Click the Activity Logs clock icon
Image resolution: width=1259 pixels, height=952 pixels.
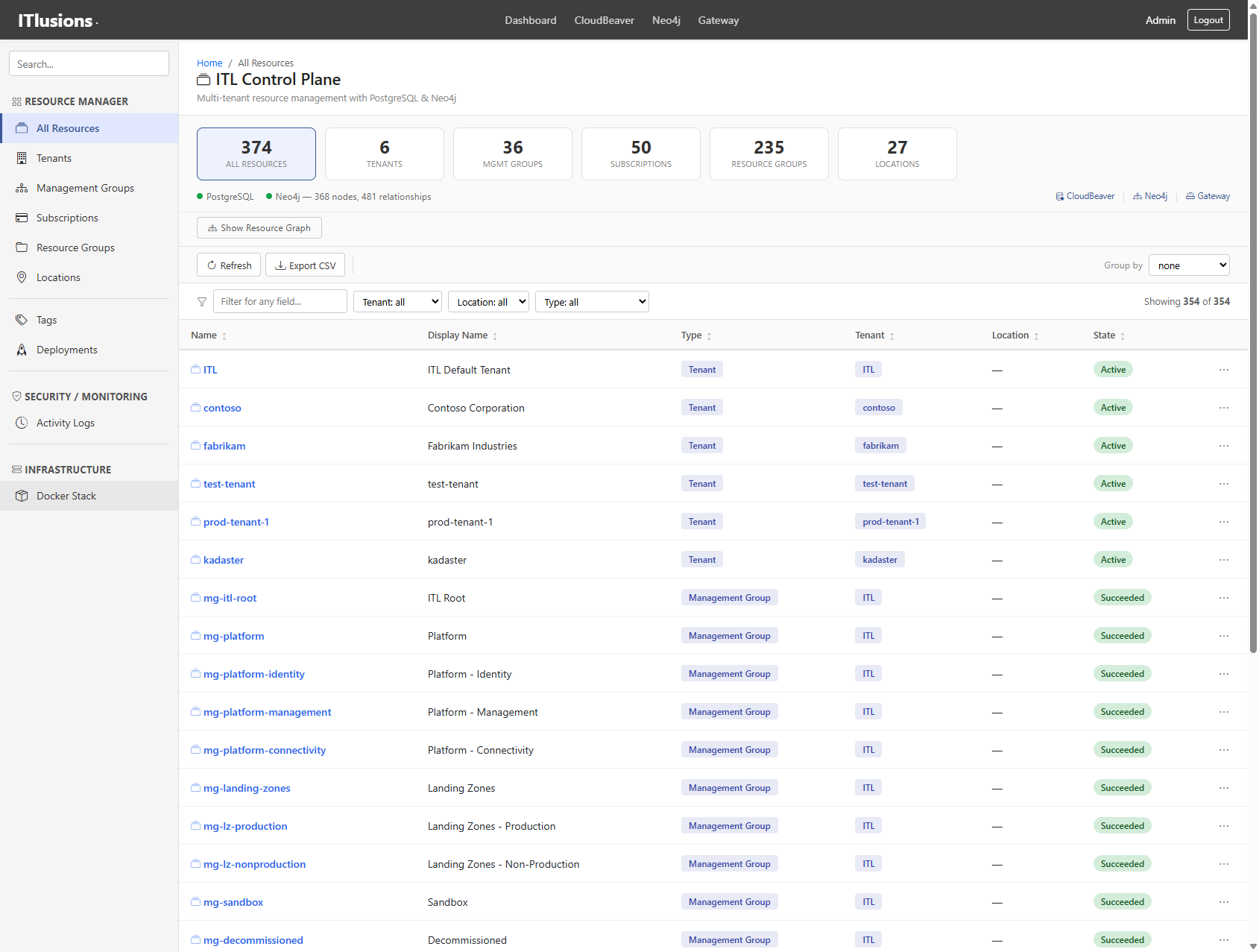tap(22, 423)
